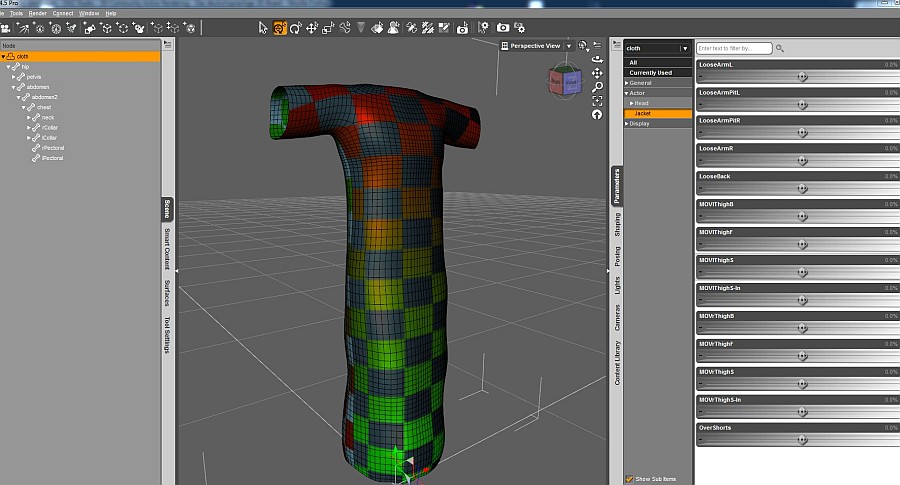Click the pan camera control in viewport

[x=598, y=73]
